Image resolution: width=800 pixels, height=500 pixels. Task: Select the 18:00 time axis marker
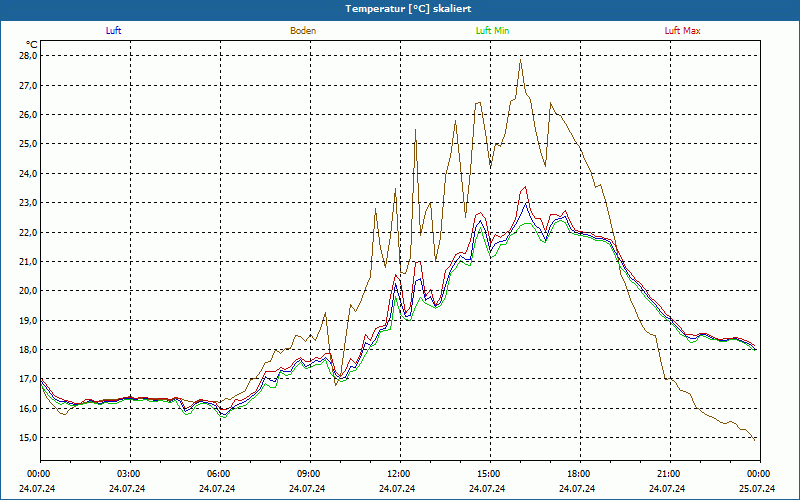(579, 474)
